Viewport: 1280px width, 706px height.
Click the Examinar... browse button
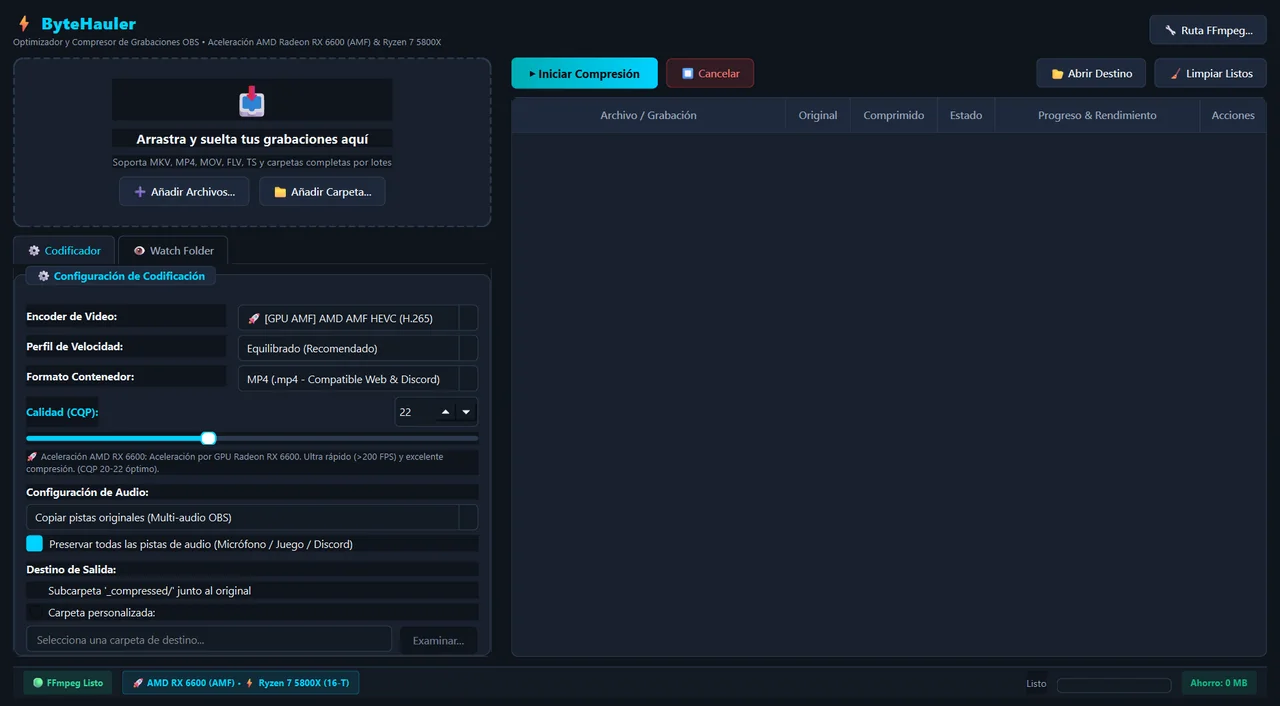coord(438,640)
